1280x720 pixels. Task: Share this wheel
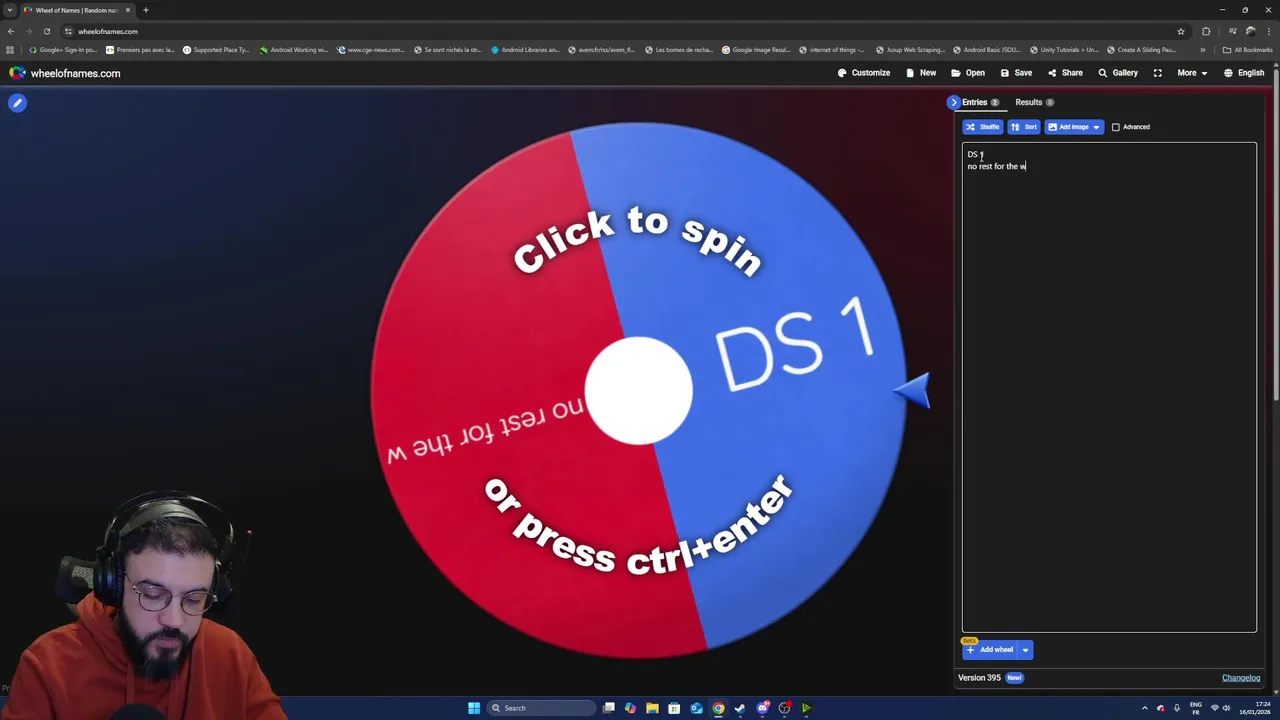(x=1065, y=73)
